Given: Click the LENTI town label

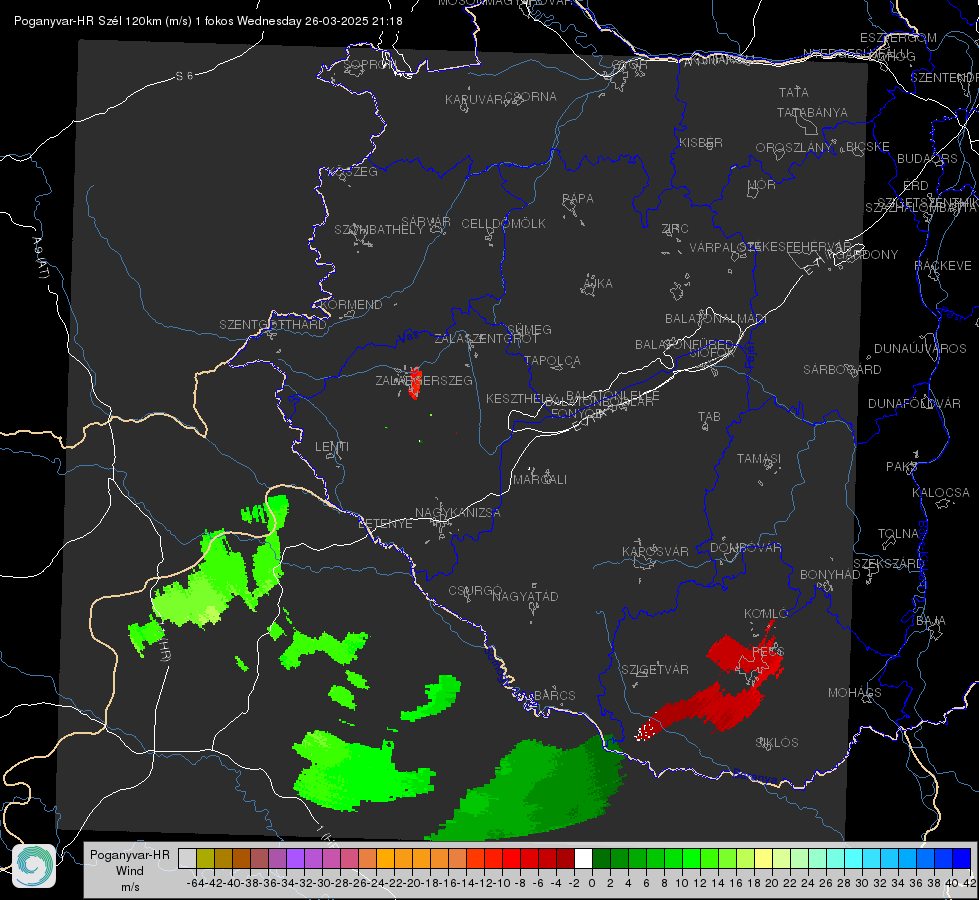Looking at the screenshot, I should click(x=332, y=447).
